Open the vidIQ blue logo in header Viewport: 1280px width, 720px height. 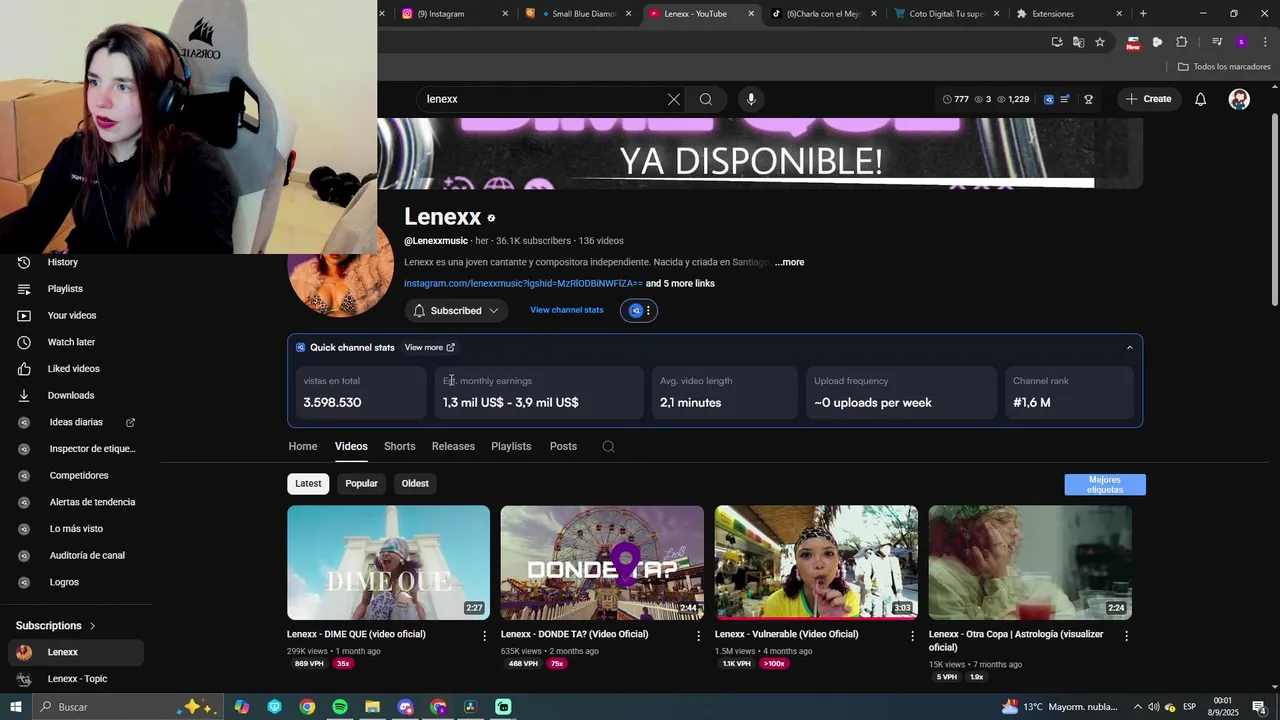tap(1048, 99)
